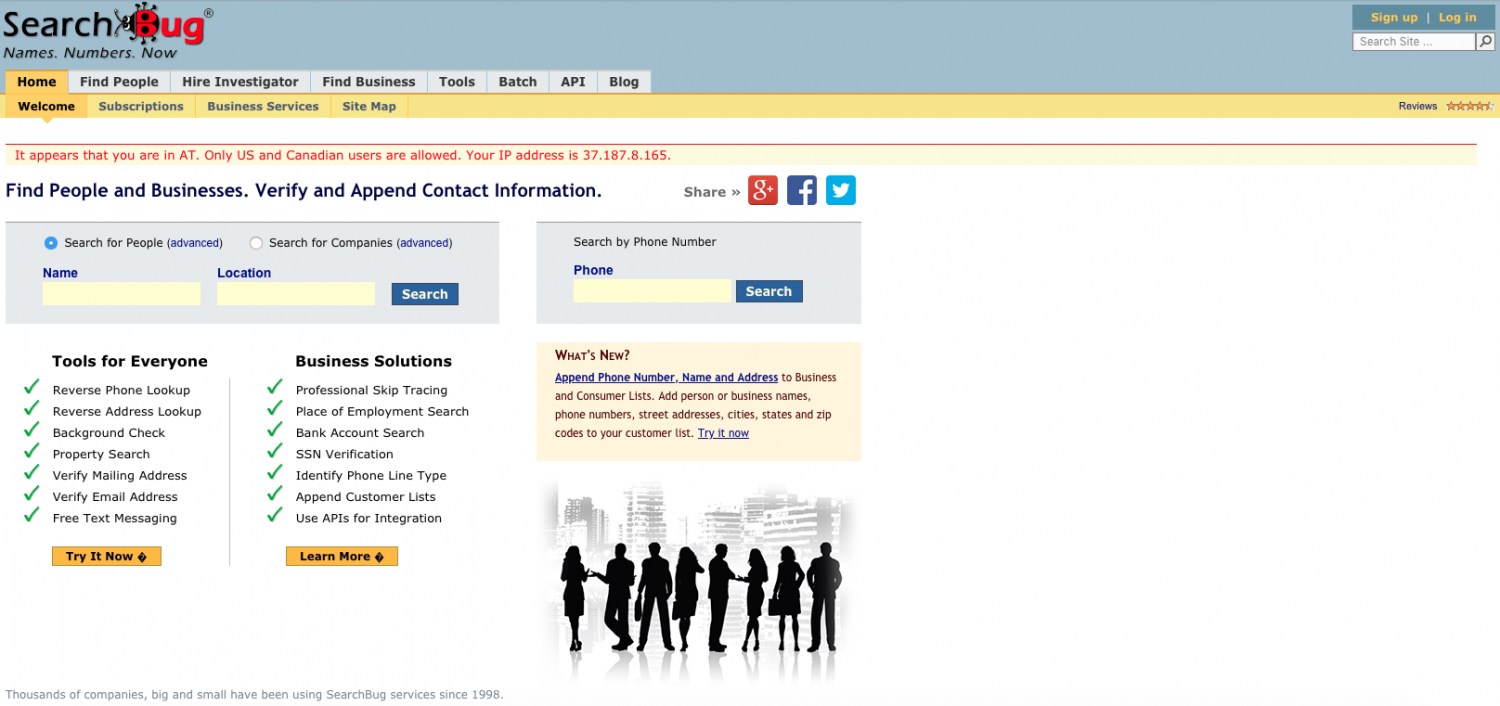
Task: Open the Batch tab
Action: pyautogui.click(x=518, y=82)
